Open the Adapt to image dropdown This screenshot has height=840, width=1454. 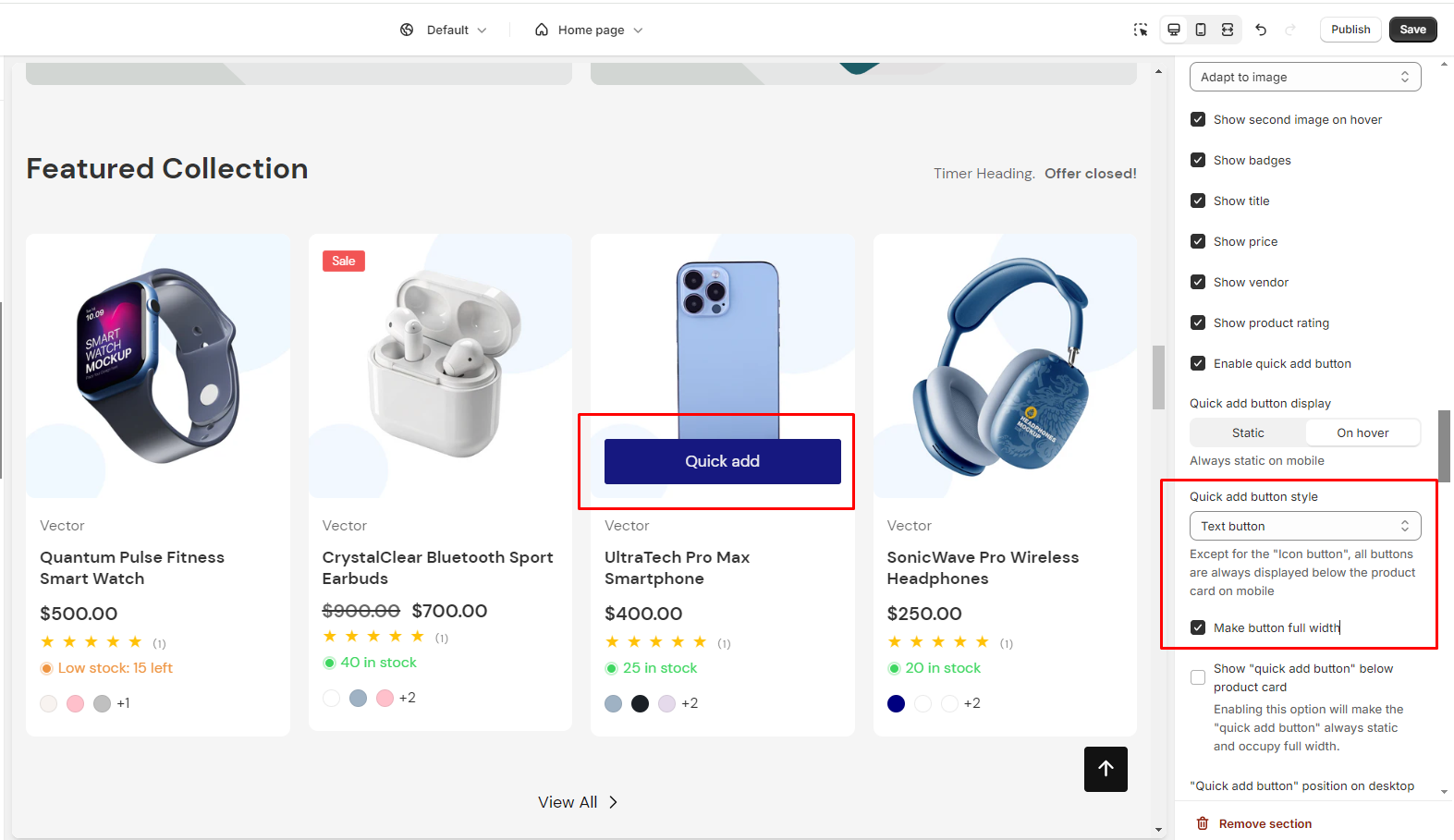[x=1304, y=77]
